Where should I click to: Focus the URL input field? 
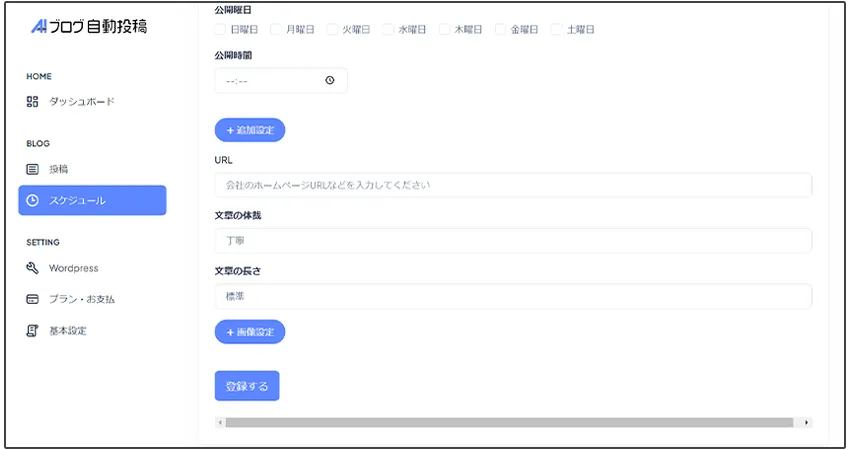tap(512, 186)
